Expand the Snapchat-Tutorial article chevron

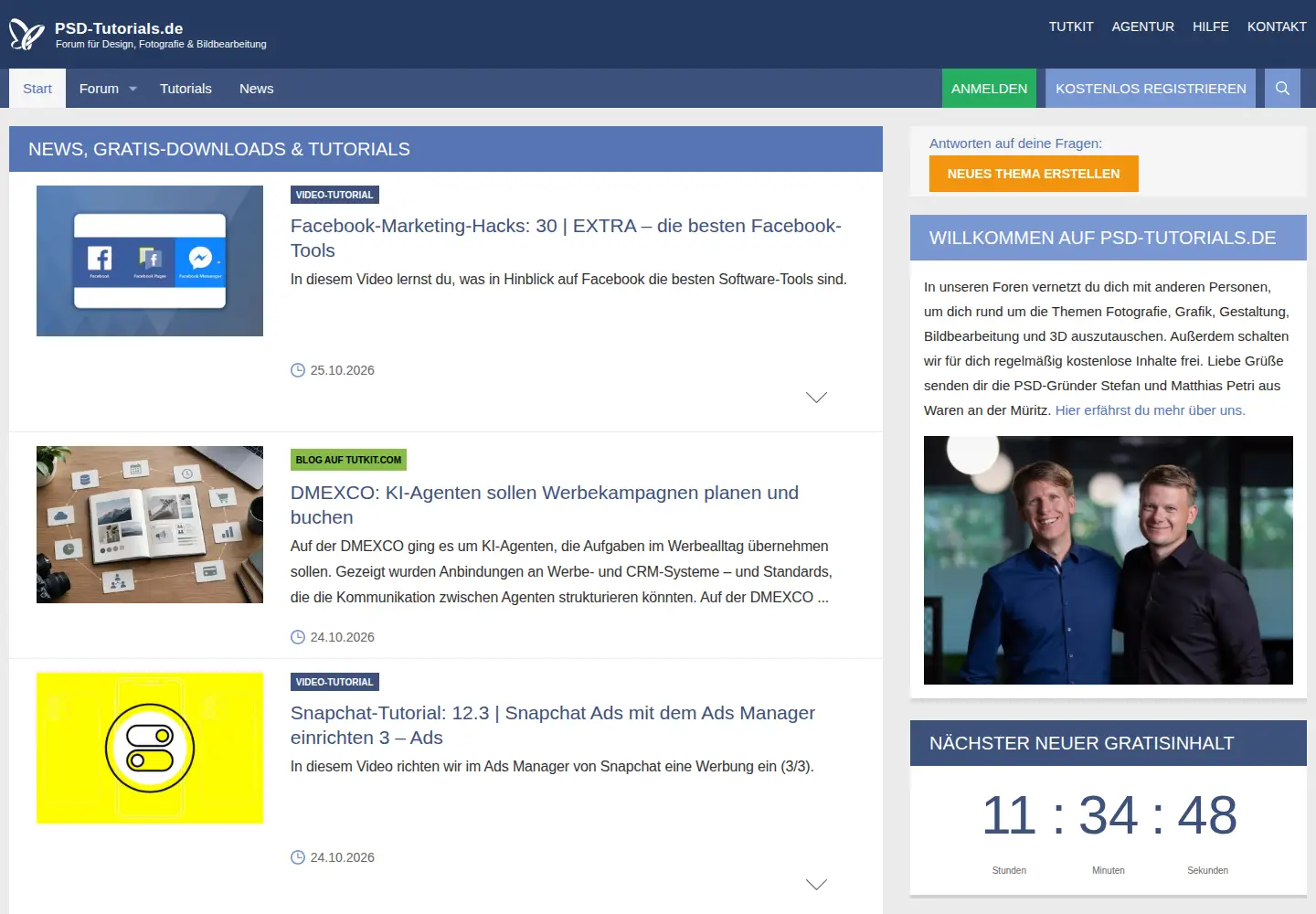tap(816, 884)
